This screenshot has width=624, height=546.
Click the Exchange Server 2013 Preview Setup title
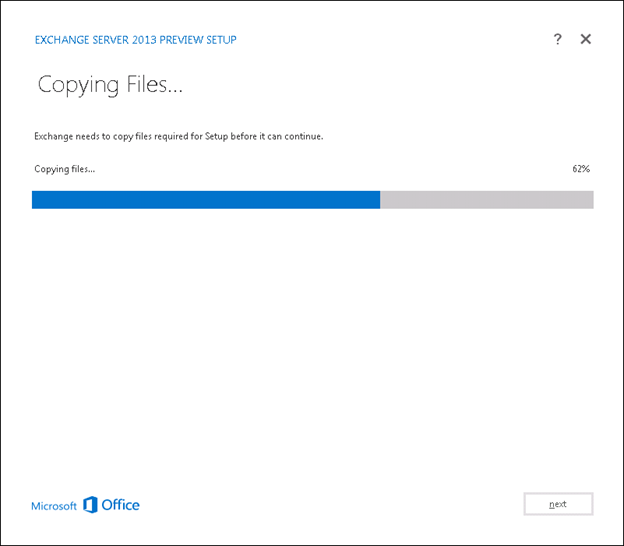point(135,40)
